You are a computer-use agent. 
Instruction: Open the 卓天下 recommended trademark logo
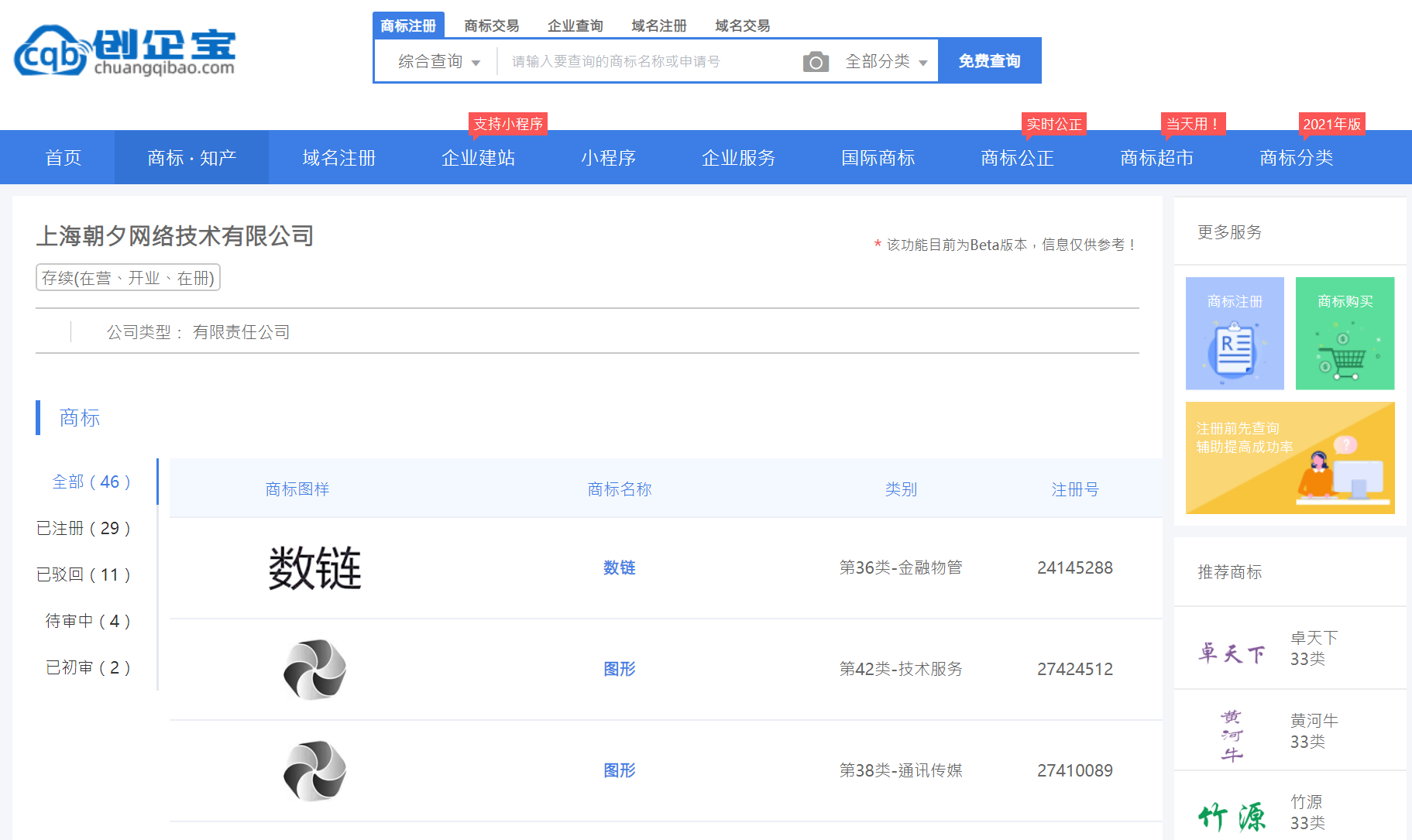click(1232, 653)
